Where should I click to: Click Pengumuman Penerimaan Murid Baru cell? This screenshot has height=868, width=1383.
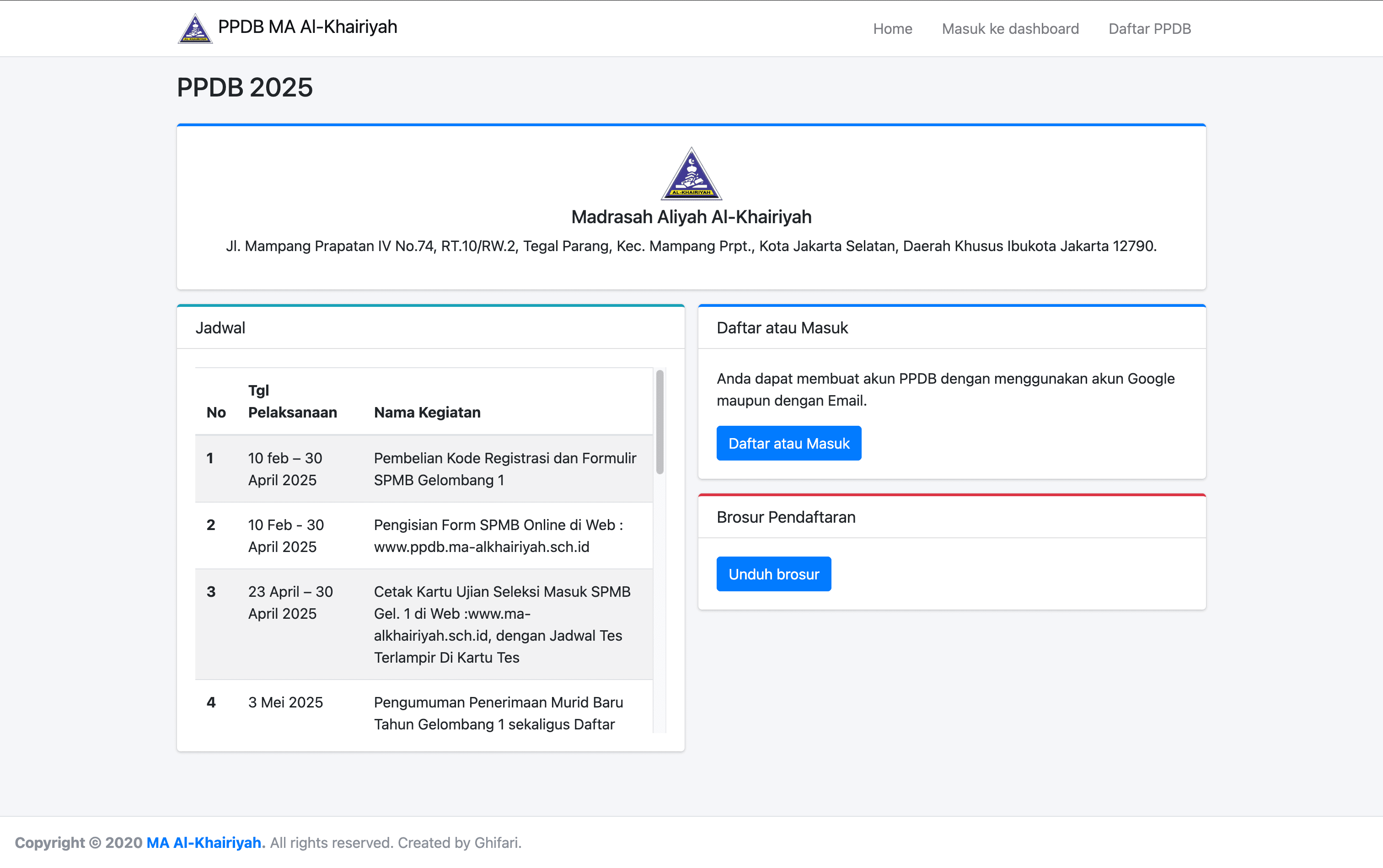499,713
